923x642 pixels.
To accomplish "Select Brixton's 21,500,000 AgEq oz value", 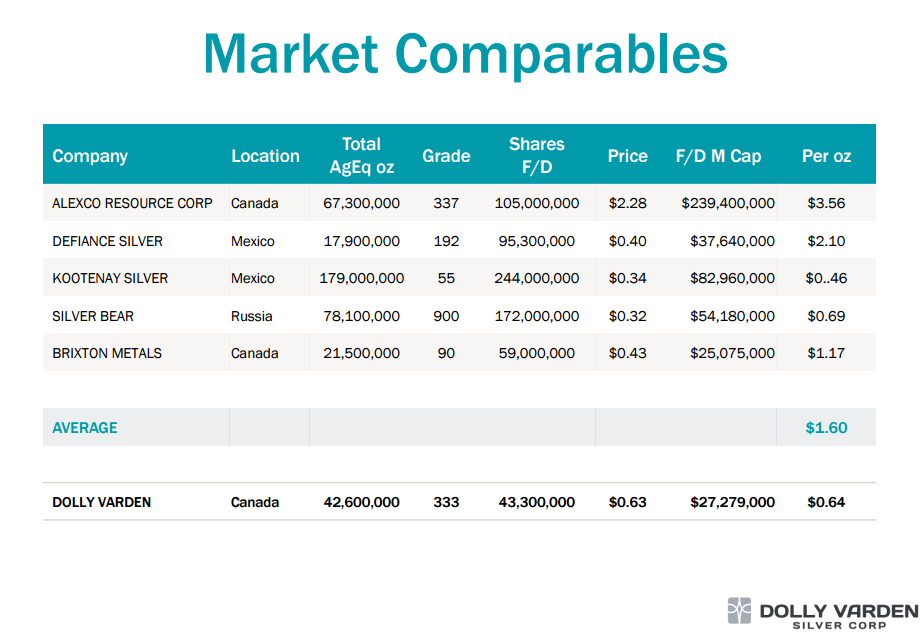I will [x=361, y=353].
